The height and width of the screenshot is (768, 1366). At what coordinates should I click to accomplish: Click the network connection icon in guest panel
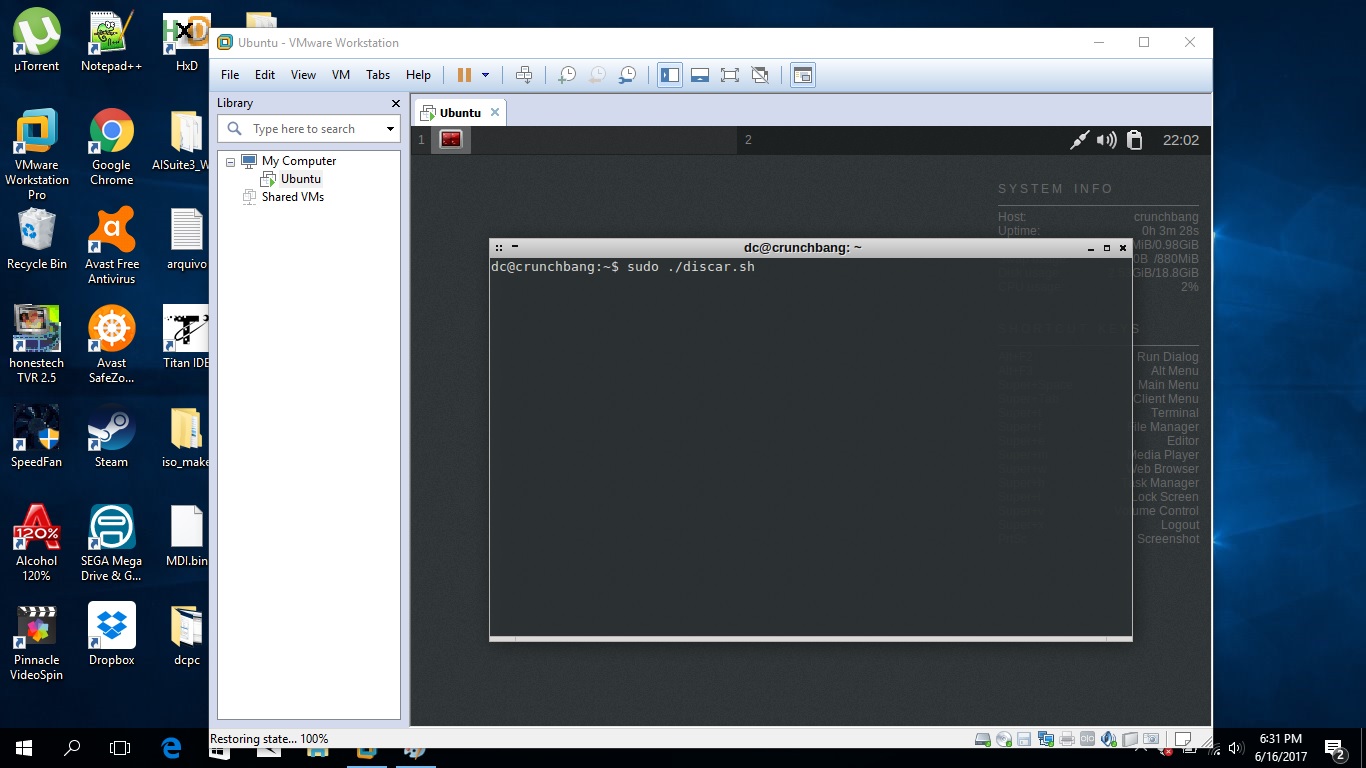point(1079,140)
